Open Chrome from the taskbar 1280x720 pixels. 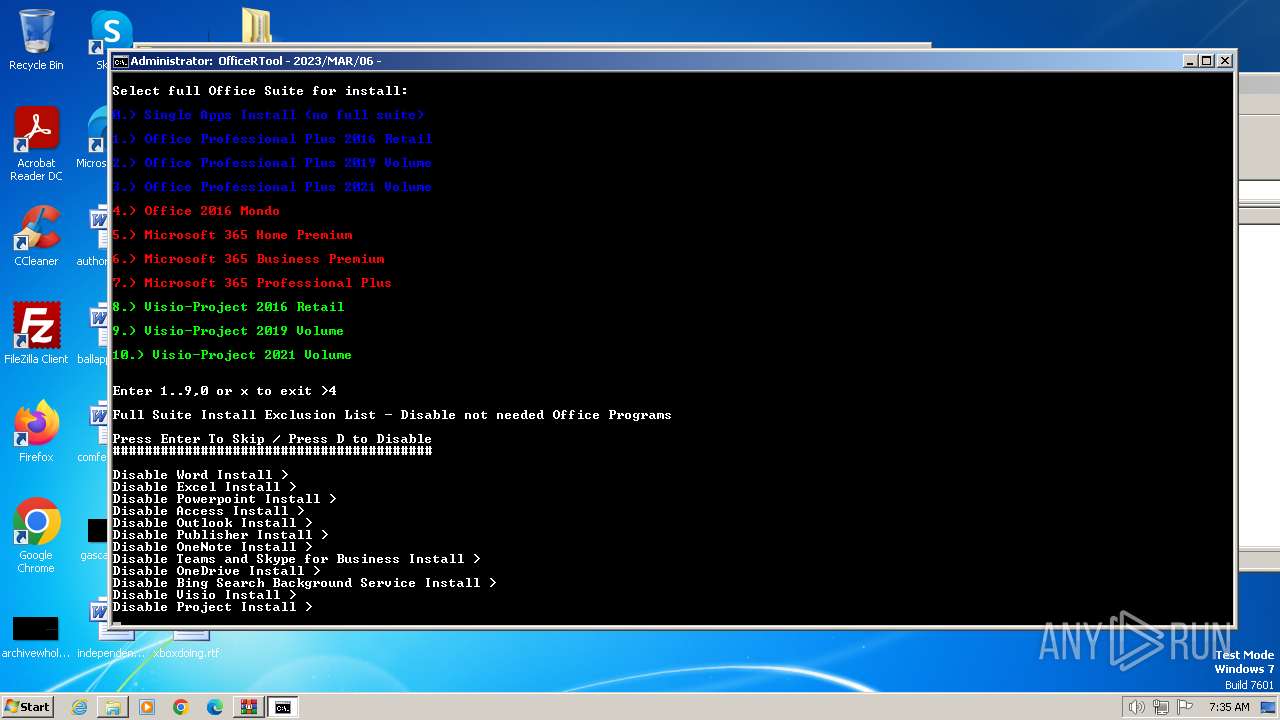click(181, 707)
